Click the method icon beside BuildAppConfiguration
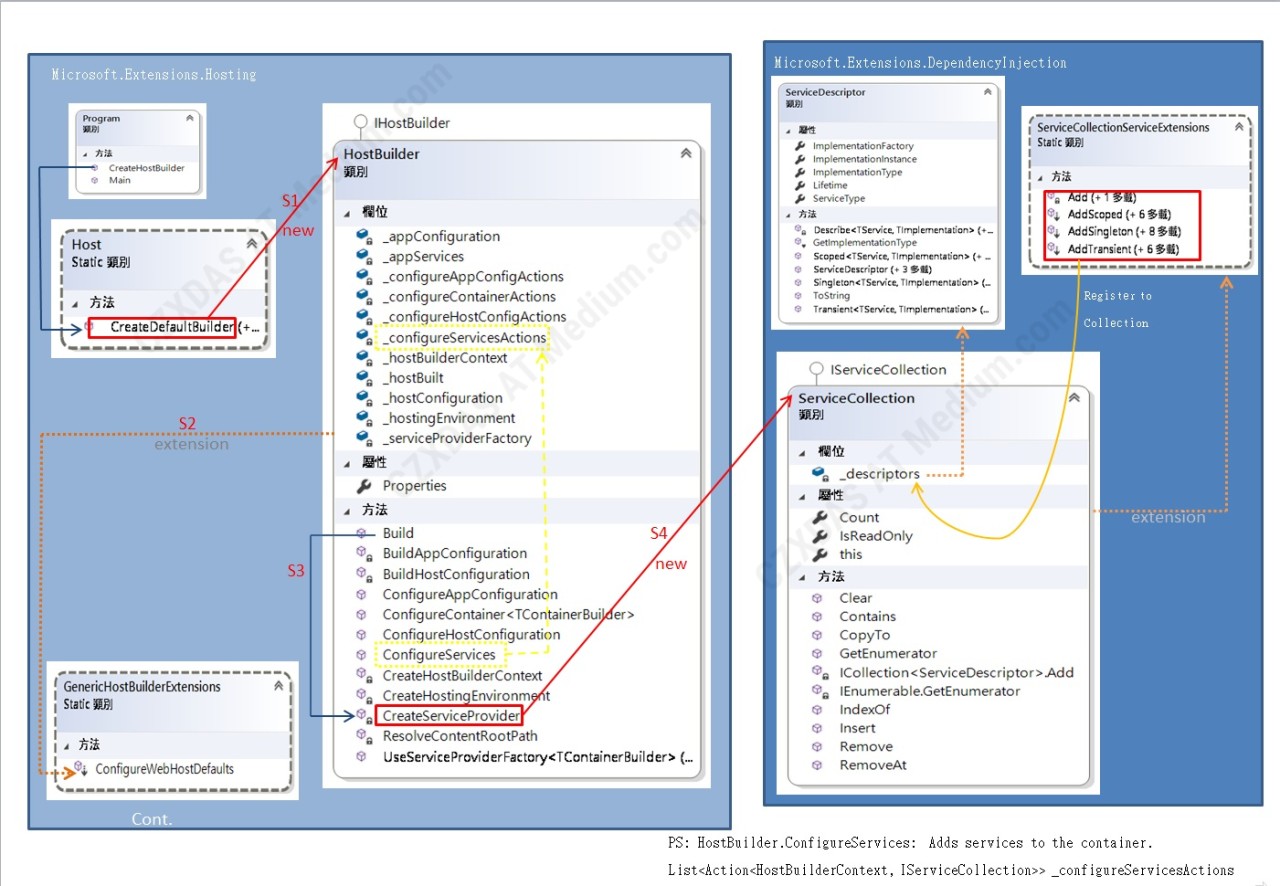 pyautogui.click(x=364, y=553)
